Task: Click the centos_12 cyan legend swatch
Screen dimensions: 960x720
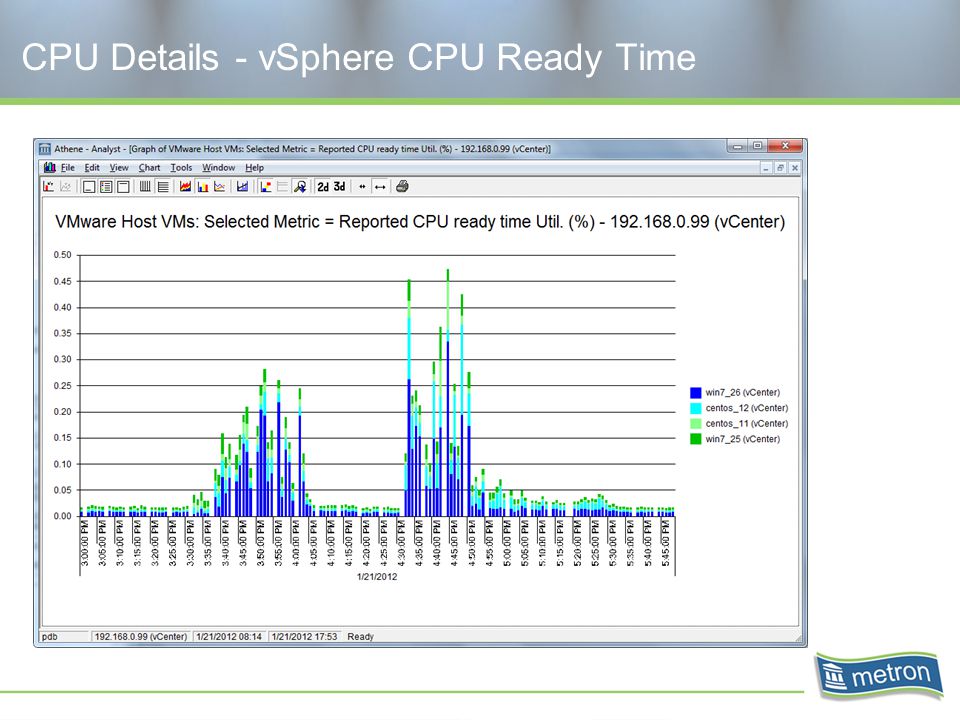Action: tap(696, 408)
